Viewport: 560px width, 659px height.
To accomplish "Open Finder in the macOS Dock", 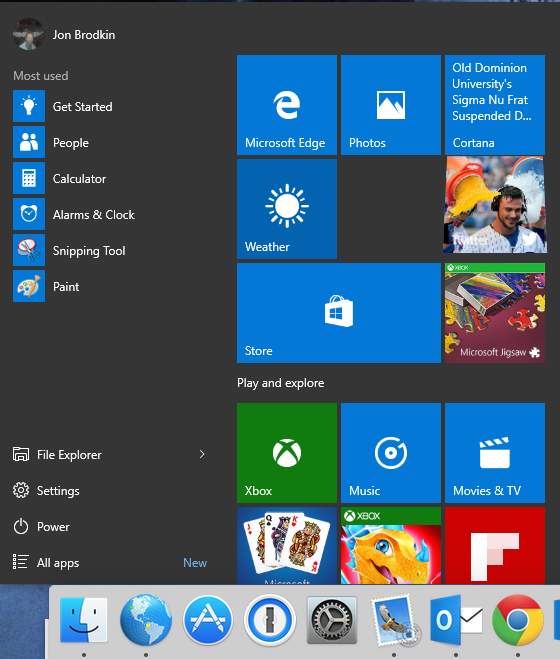I will pyautogui.click(x=84, y=620).
